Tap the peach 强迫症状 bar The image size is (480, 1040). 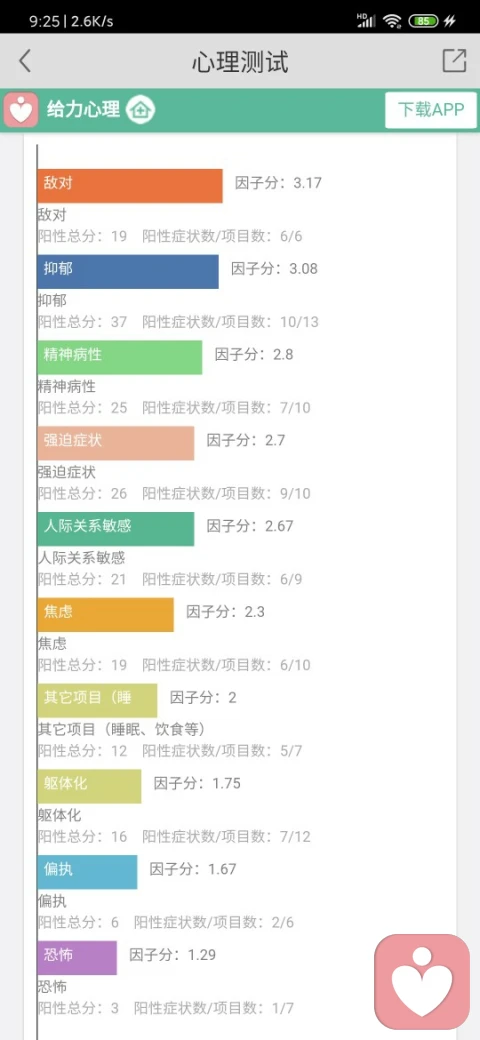tap(116, 442)
